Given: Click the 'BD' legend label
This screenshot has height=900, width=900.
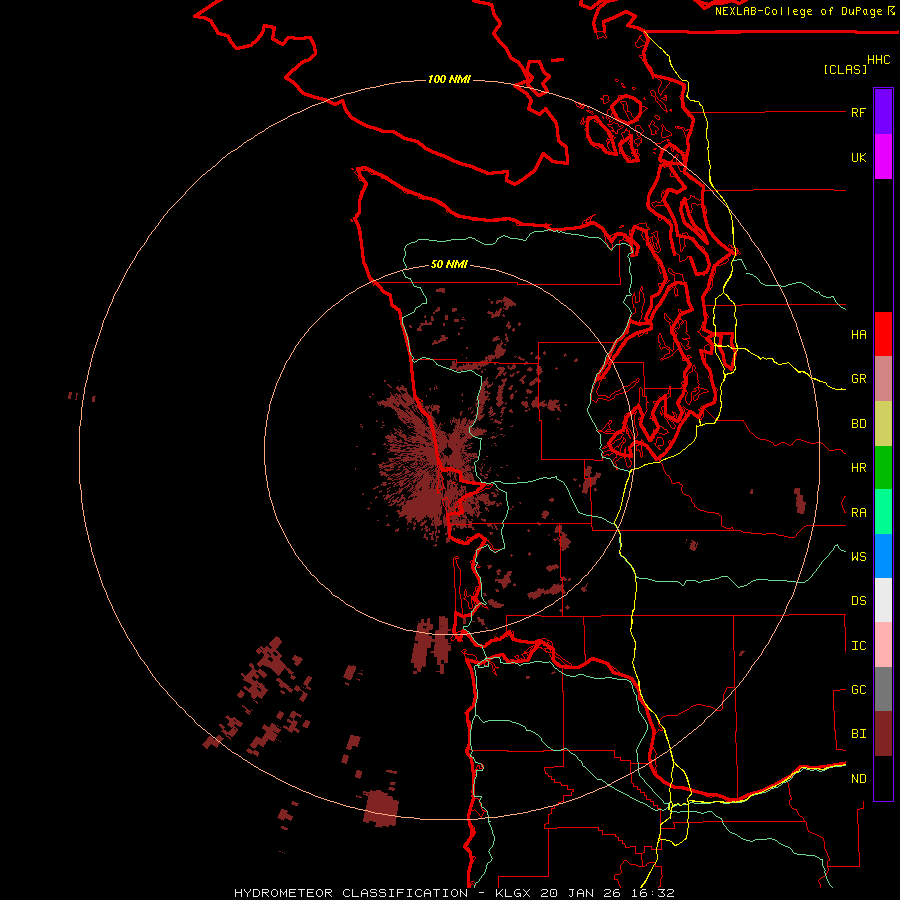Looking at the screenshot, I should [858, 424].
